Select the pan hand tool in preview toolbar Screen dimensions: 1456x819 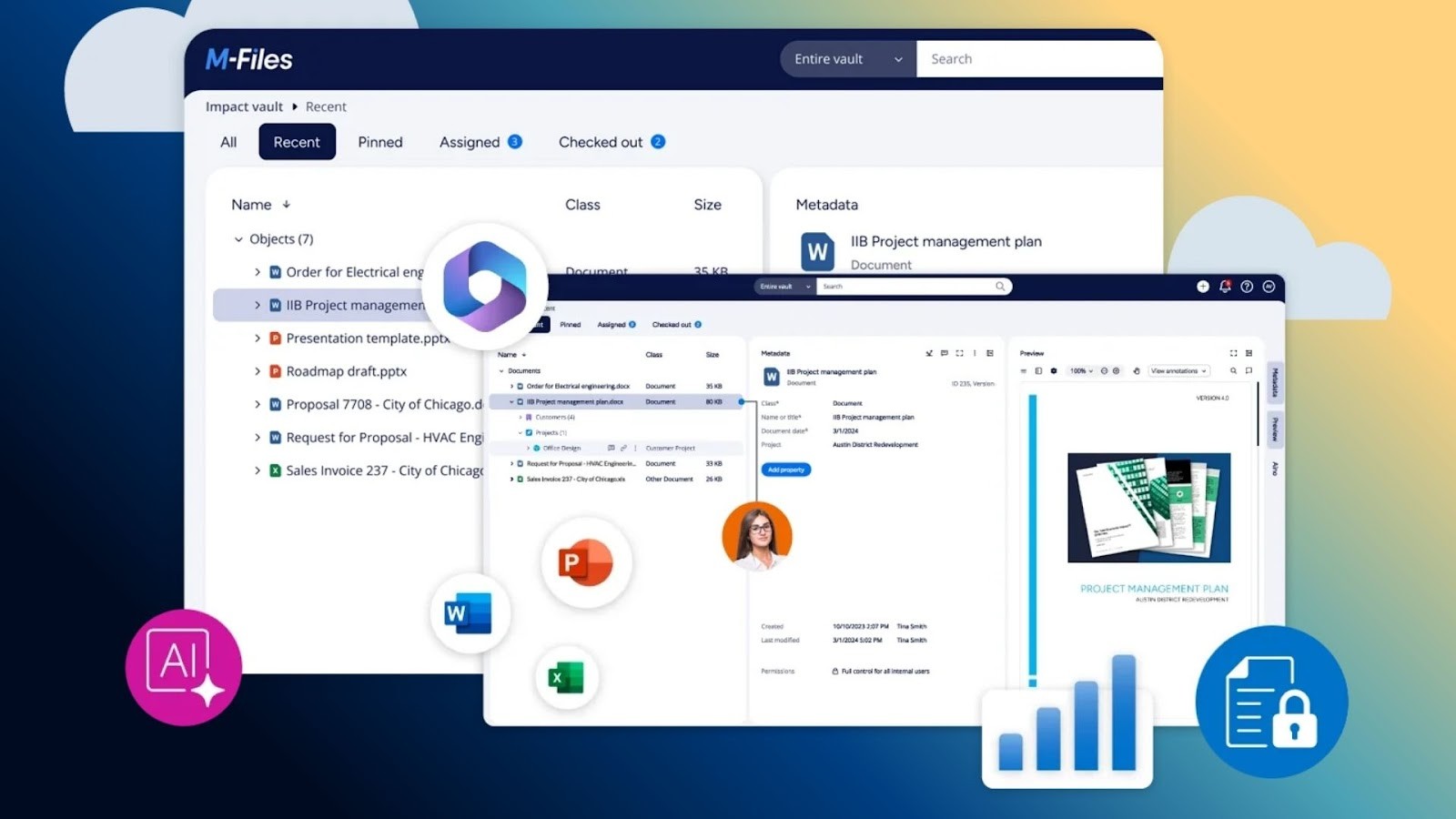[x=1137, y=371]
